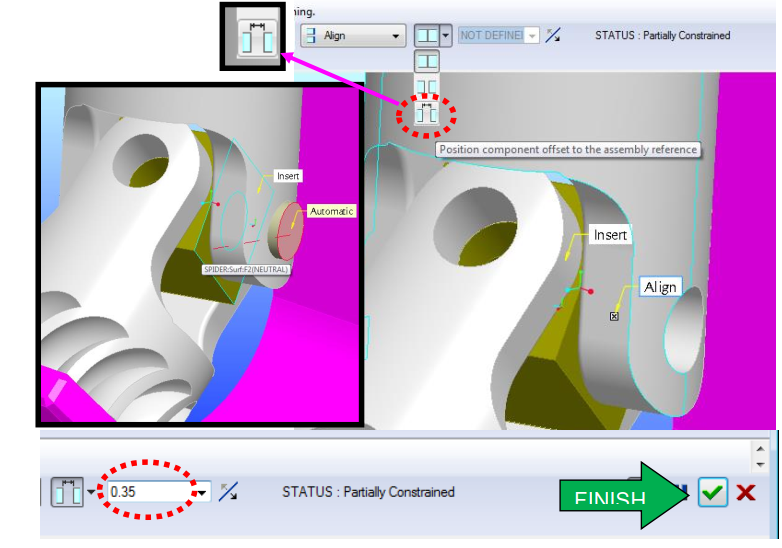This screenshot has height=548, width=782.
Task: Accept the placement with the green checkmark
Action: click(x=712, y=492)
